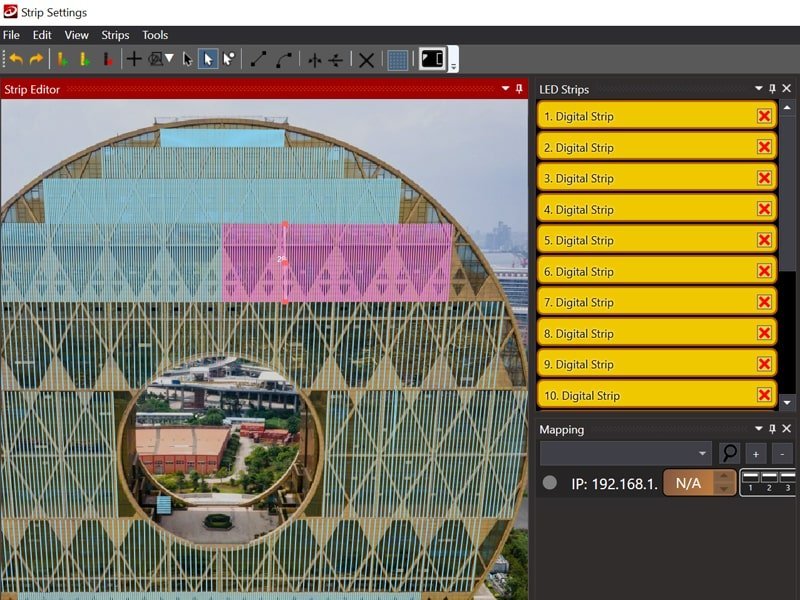The image size is (800, 600).
Task: Select 2. Digital Strip in list
Action: tap(657, 147)
